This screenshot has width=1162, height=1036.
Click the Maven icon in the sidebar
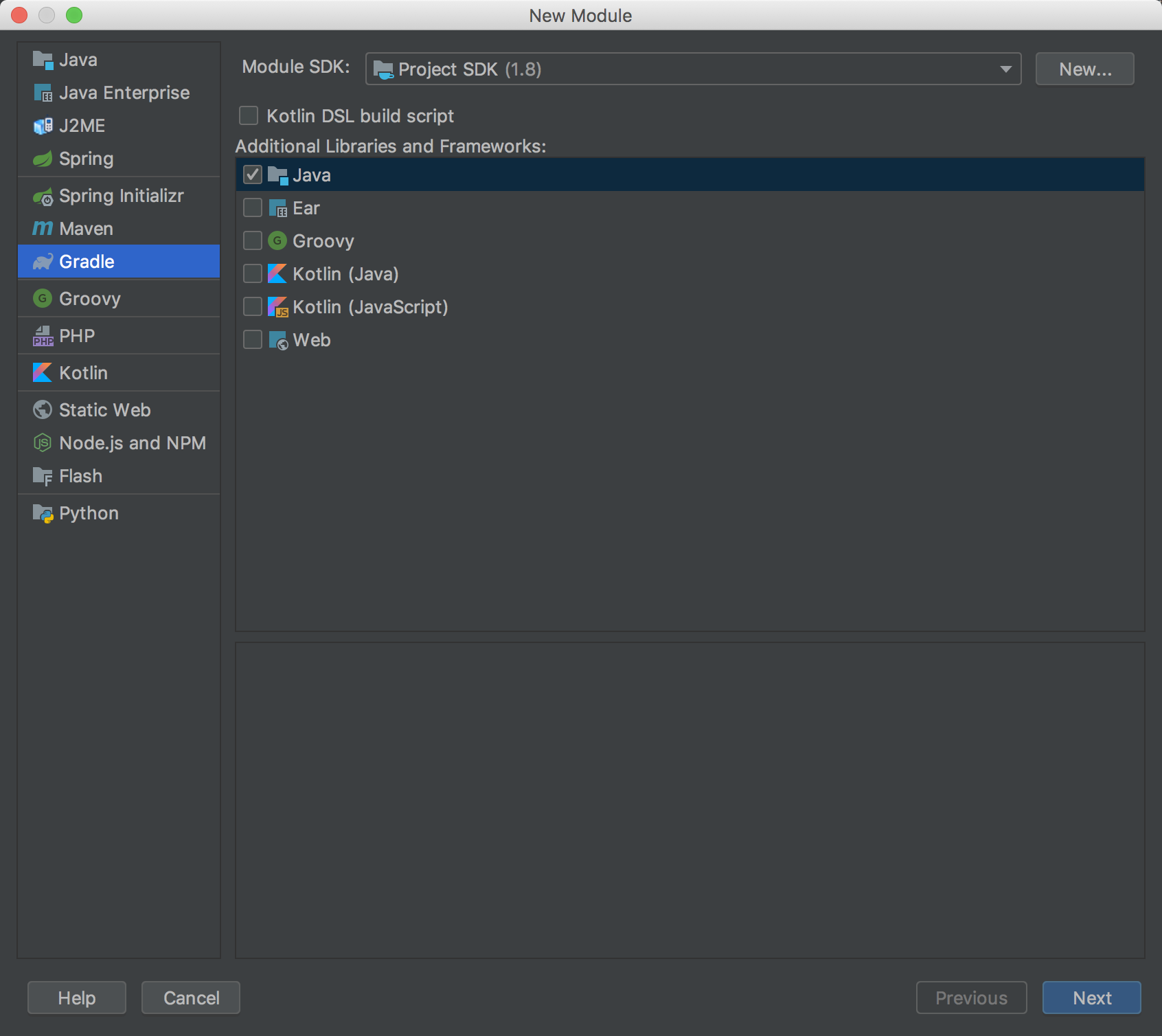click(x=43, y=229)
